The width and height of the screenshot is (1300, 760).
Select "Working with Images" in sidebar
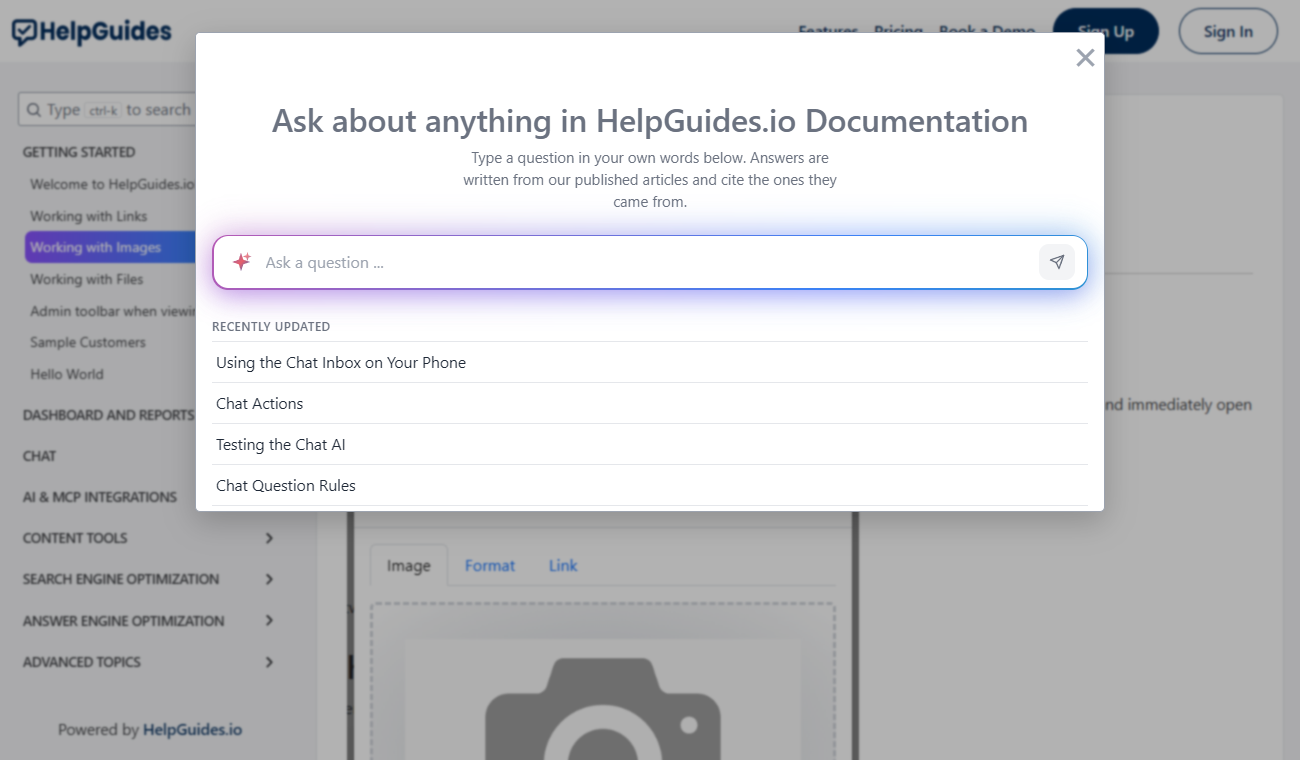click(x=110, y=247)
